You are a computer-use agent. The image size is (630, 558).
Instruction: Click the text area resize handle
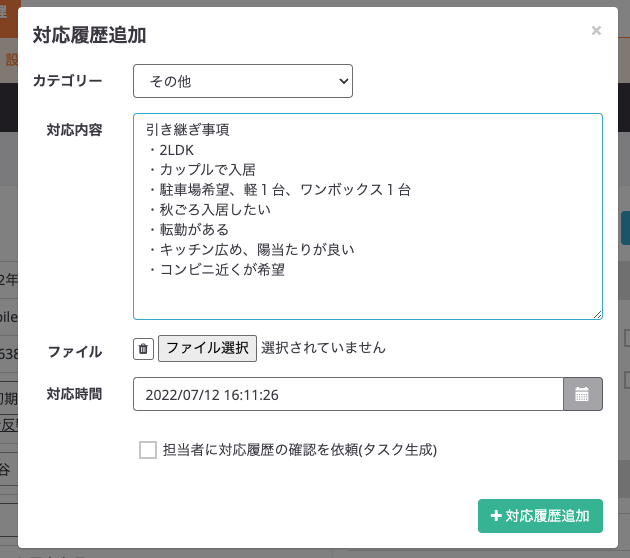click(597, 315)
